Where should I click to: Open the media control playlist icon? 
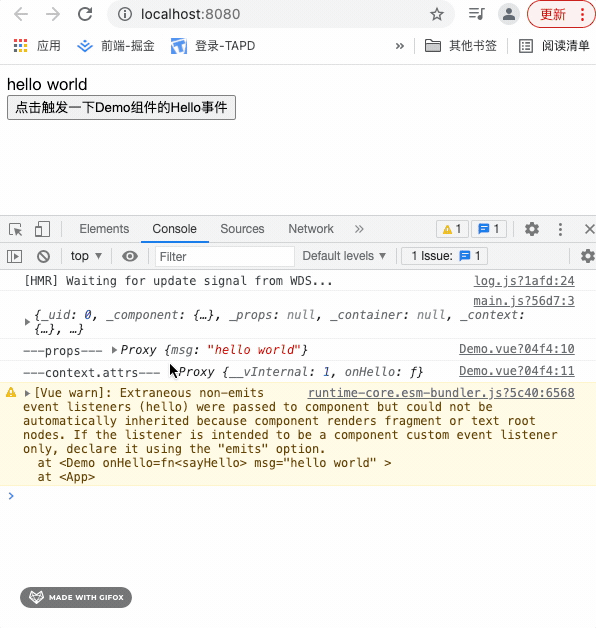(476, 14)
